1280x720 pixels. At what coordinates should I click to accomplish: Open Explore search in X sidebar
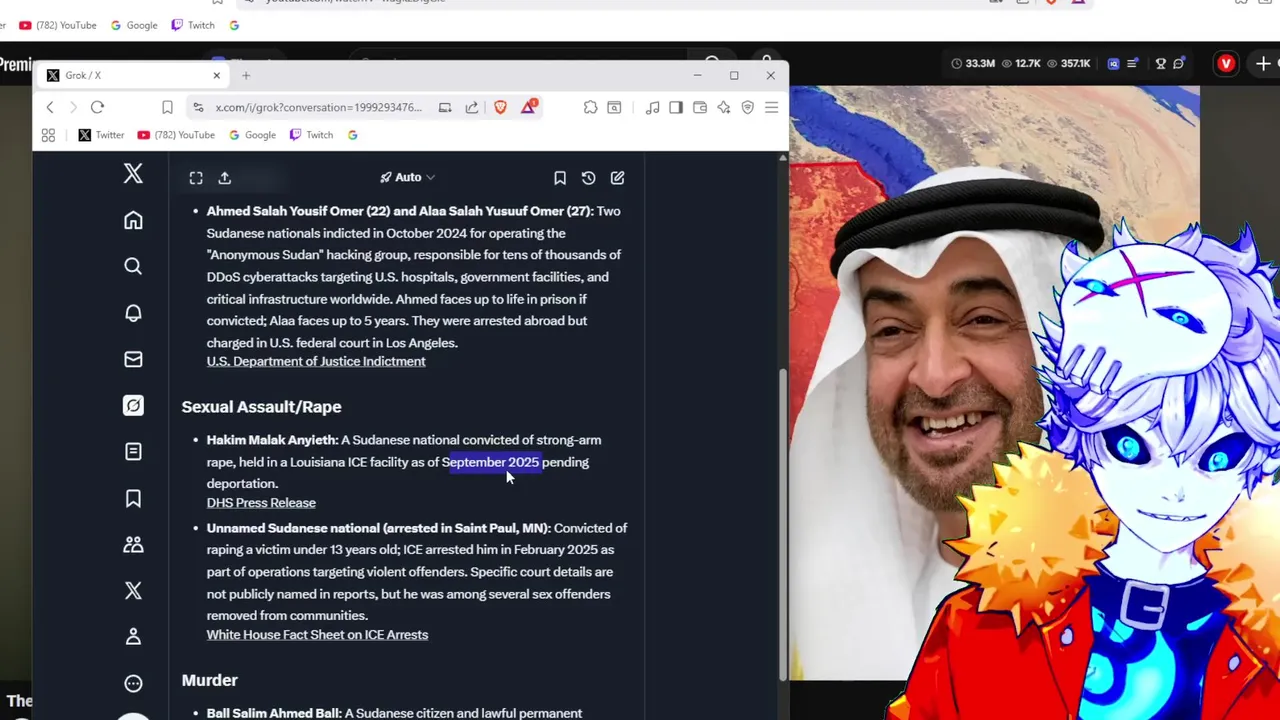click(x=133, y=266)
